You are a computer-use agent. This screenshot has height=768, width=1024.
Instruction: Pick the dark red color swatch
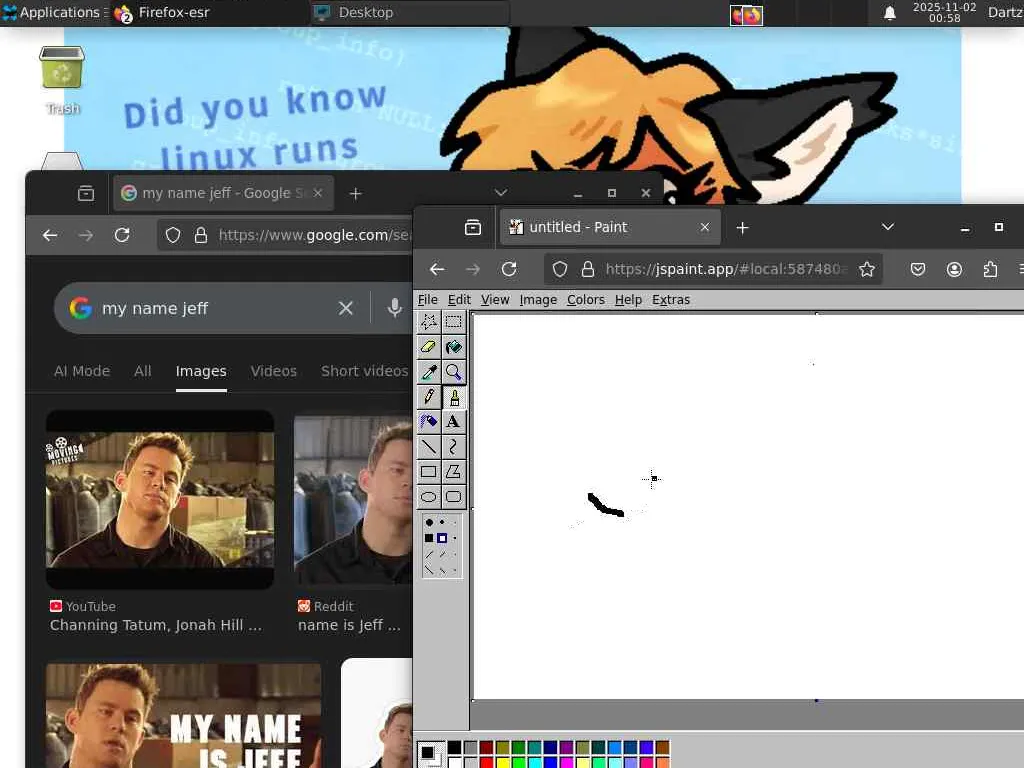(487, 747)
